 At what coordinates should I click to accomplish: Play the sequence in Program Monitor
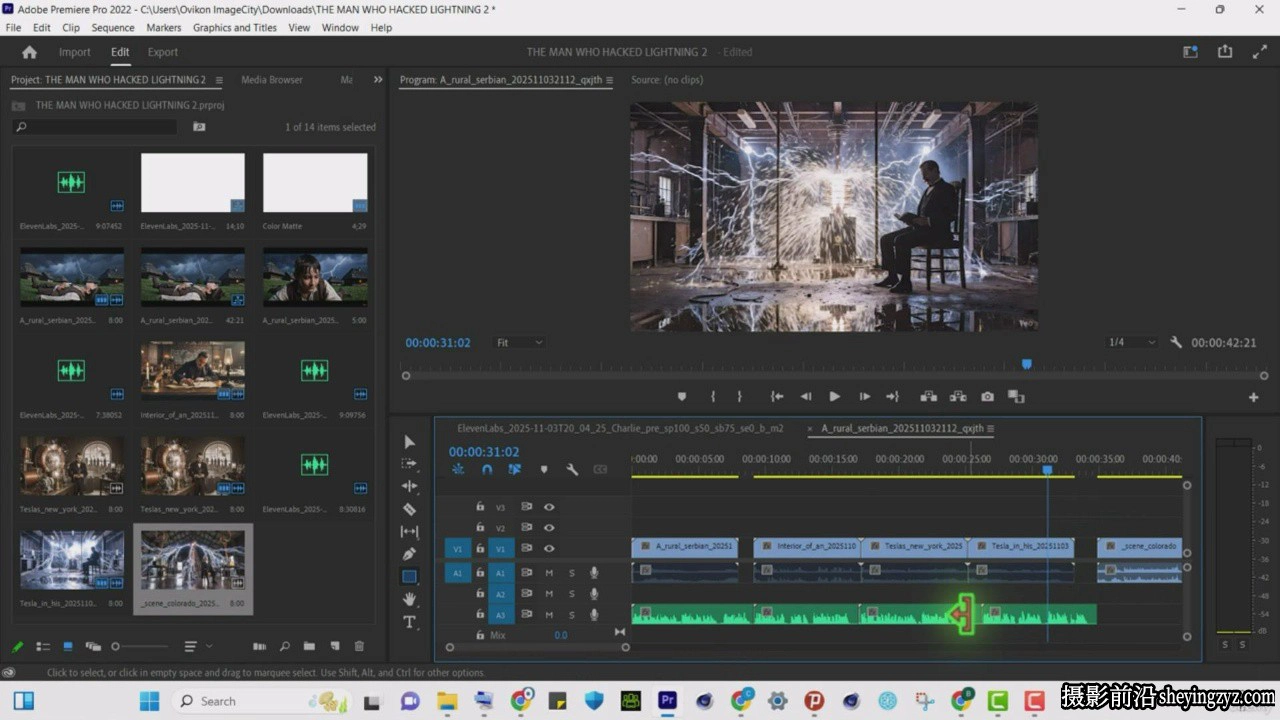coord(835,397)
